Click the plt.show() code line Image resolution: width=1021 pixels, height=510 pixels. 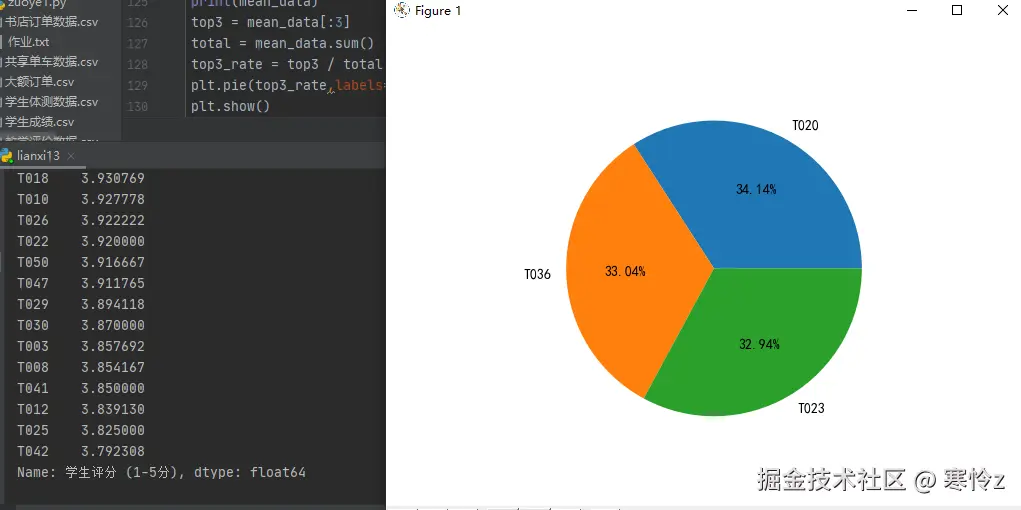click(x=231, y=106)
